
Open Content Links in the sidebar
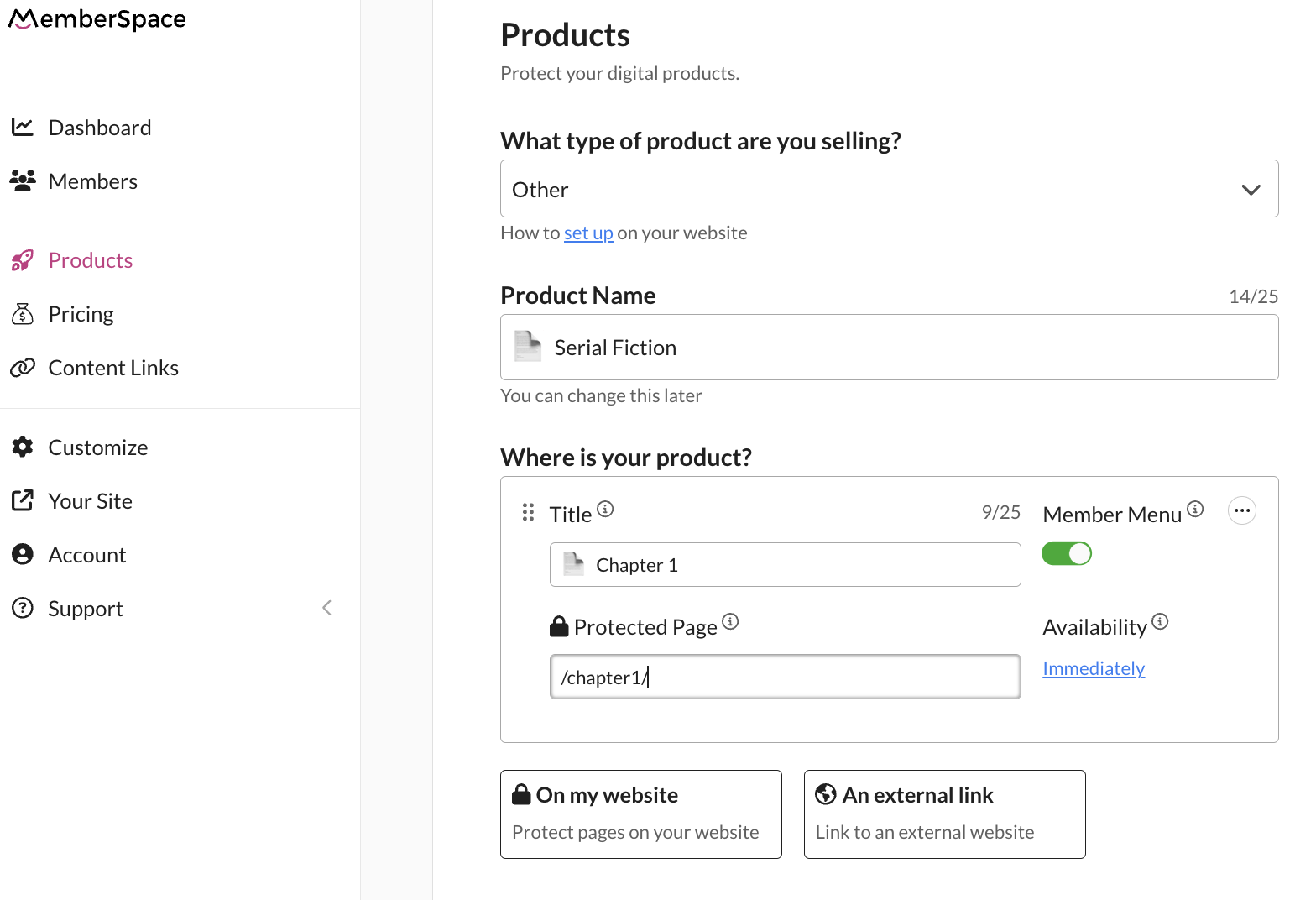[x=113, y=368]
